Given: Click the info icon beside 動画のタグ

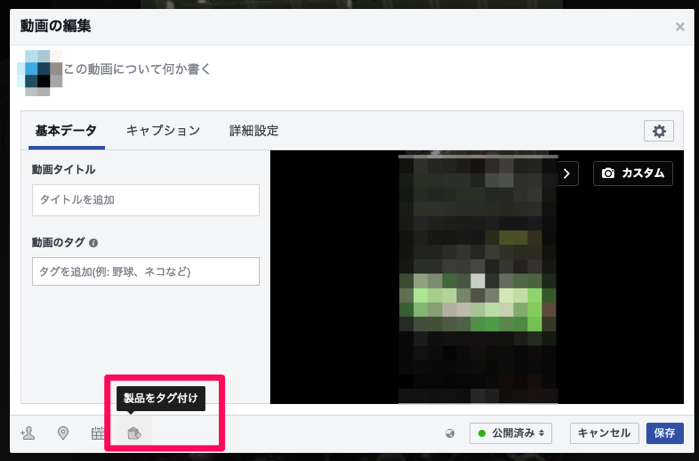Looking at the screenshot, I should click(93, 243).
